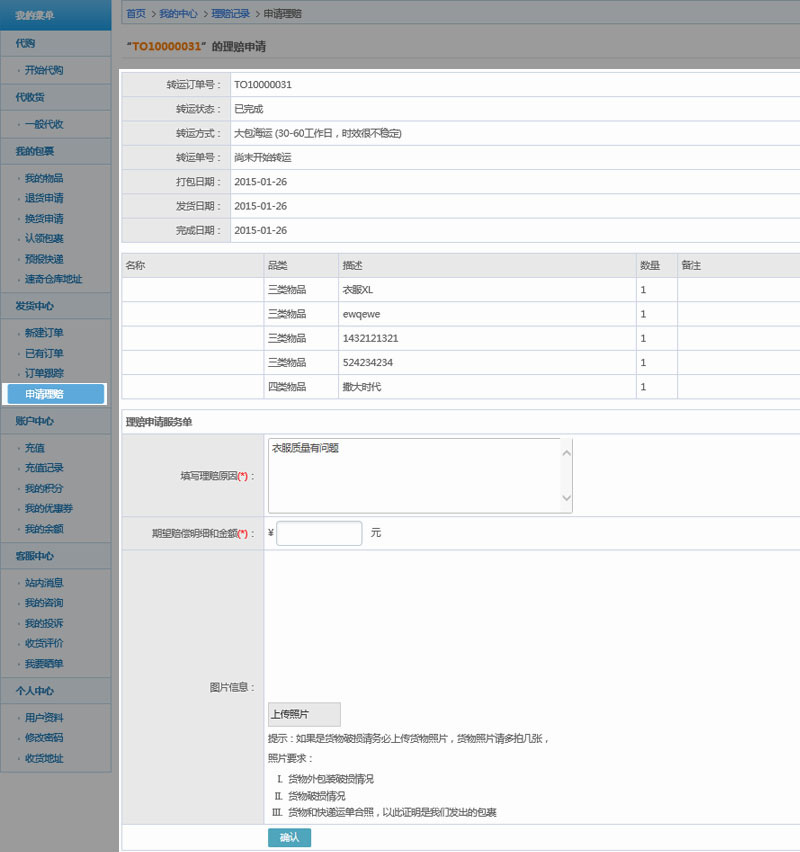Screen dimensions: 800x852
Task: Focus the expected compensation amount field
Action: 319,533
